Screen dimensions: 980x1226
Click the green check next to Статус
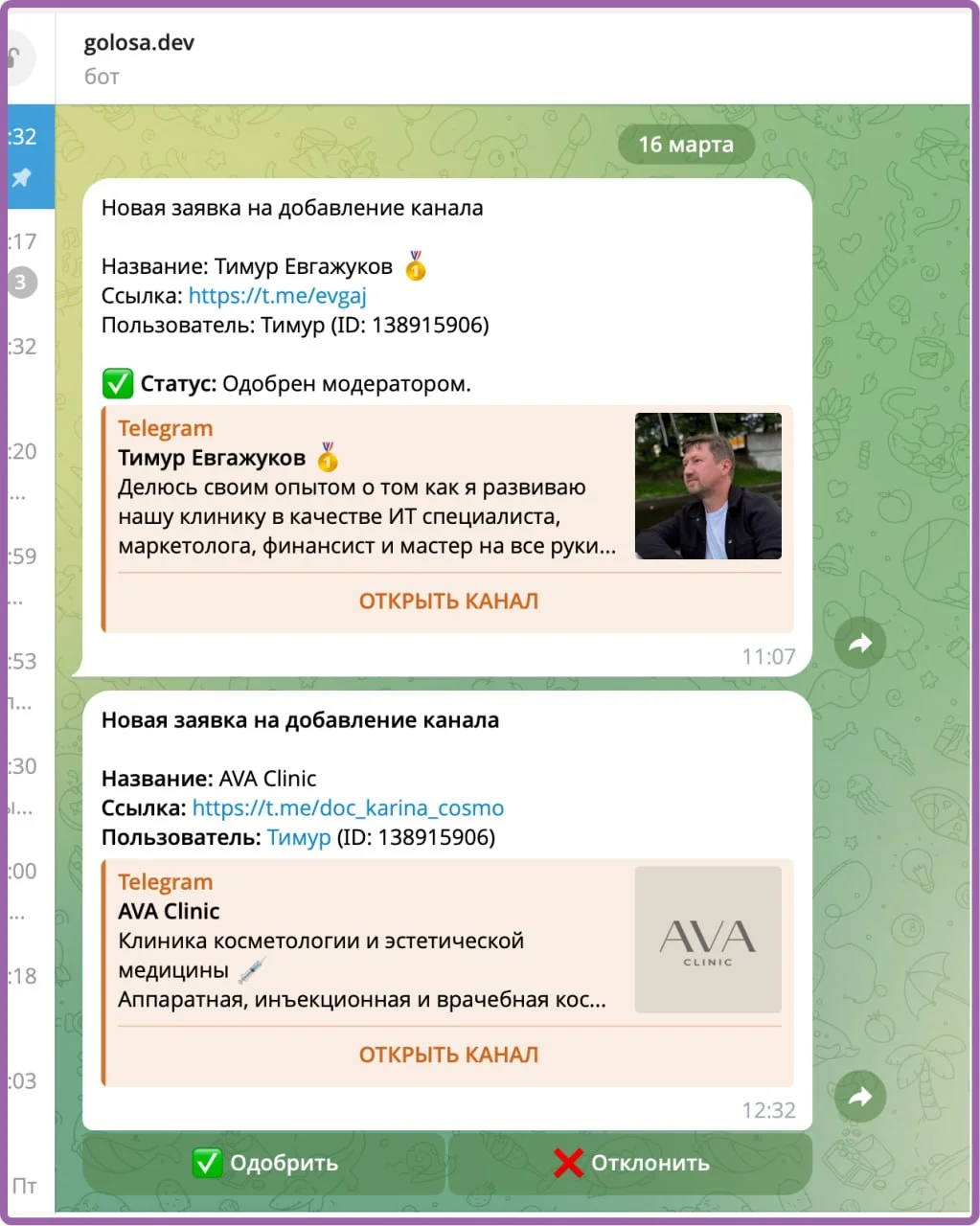[x=117, y=384]
